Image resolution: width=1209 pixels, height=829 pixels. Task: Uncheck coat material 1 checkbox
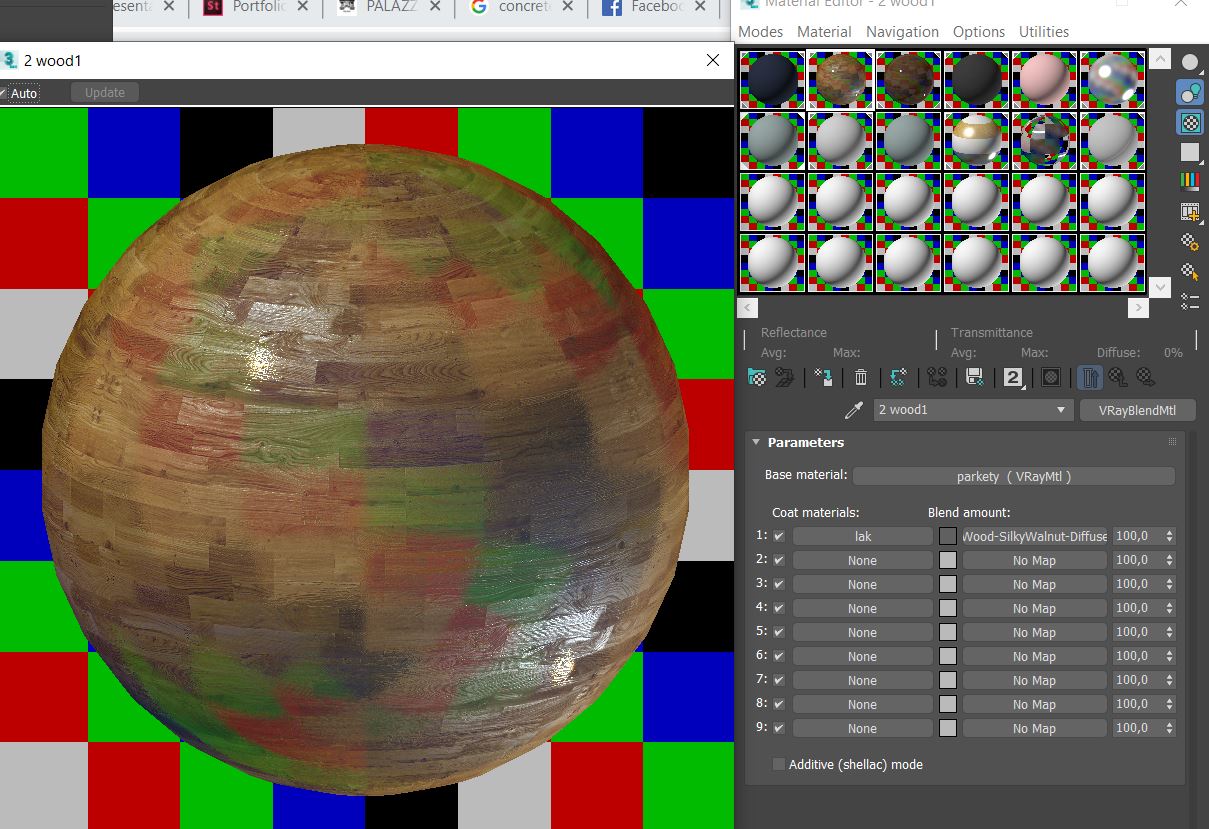(779, 536)
